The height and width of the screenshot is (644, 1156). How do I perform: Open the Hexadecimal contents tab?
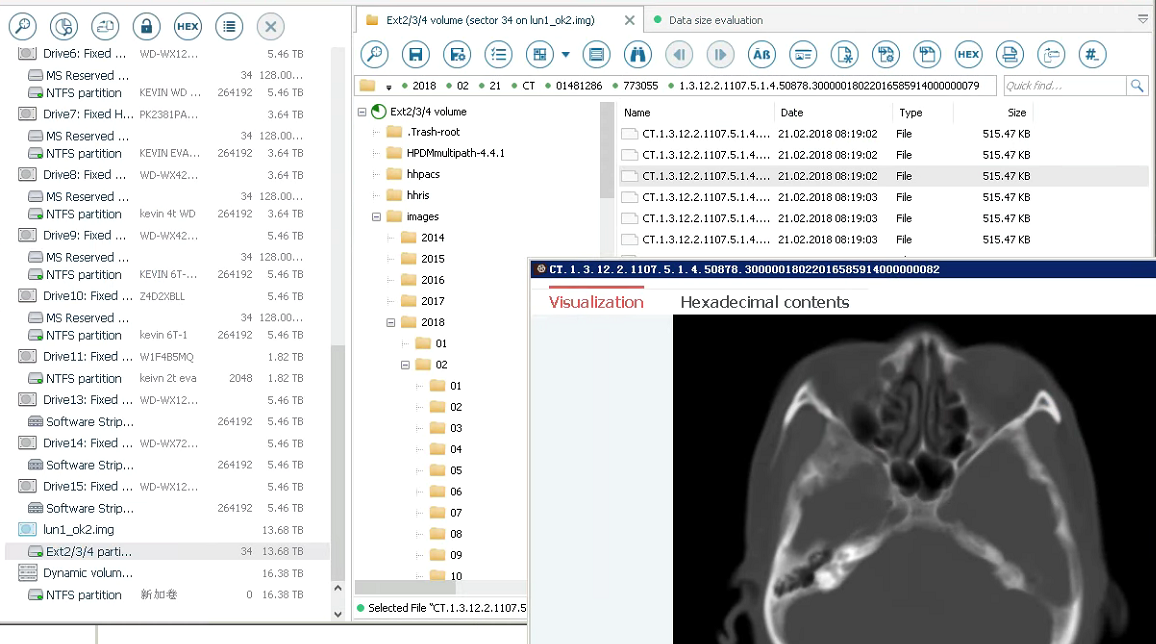tap(765, 302)
